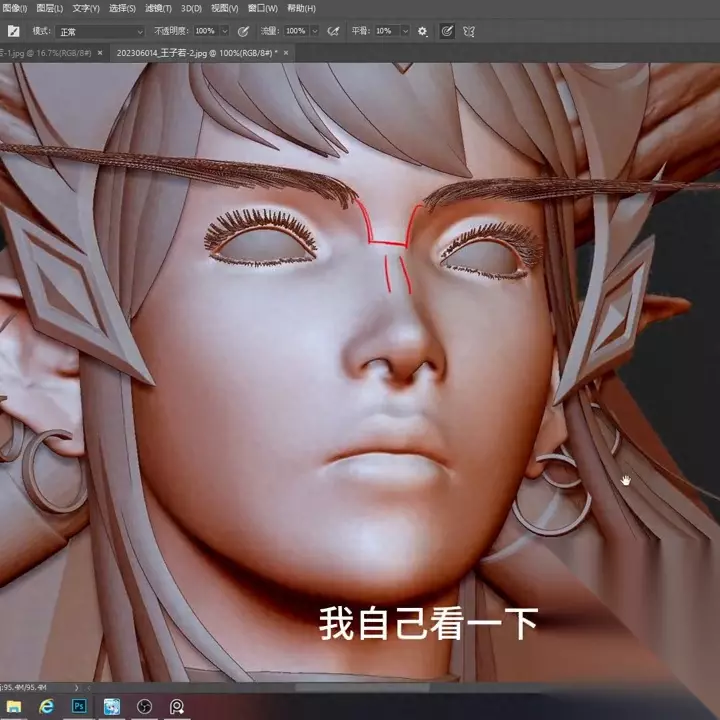The height and width of the screenshot is (720, 720).
Task: Open the anime picture app in taskbar
Action: coord(112,706)
